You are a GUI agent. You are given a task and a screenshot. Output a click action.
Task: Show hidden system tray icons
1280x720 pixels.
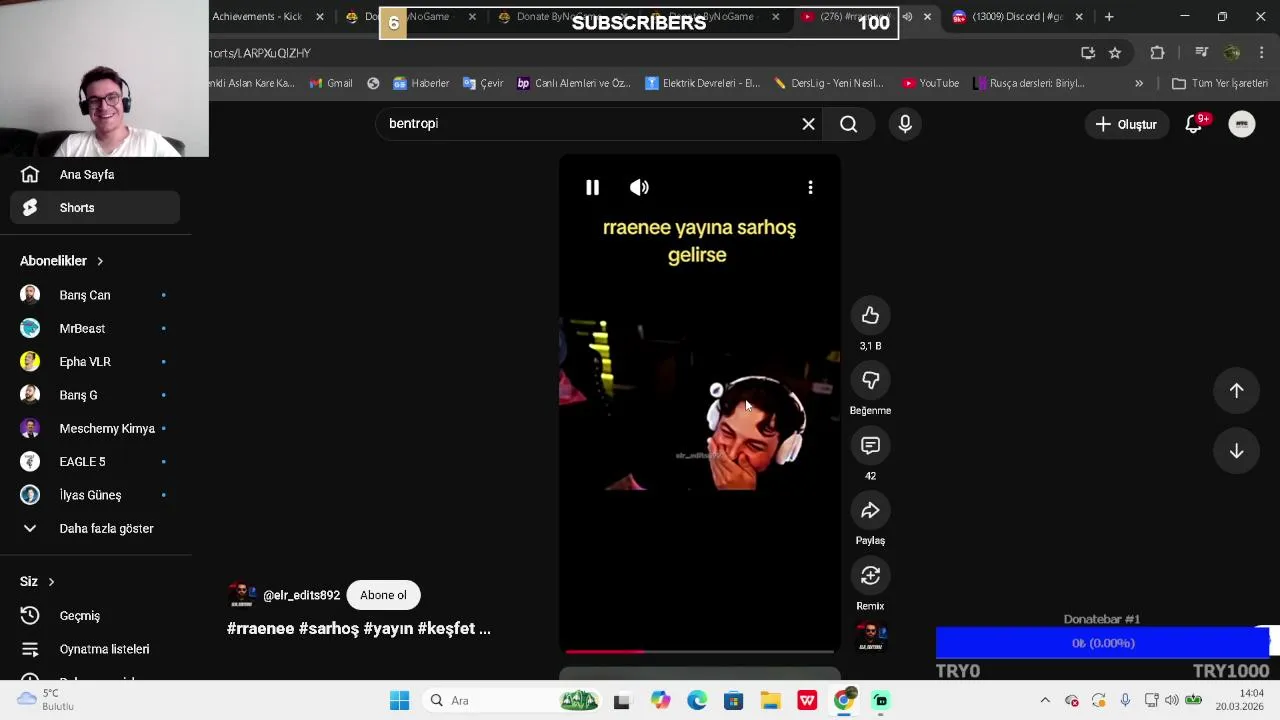click(x=1045, y=700)
